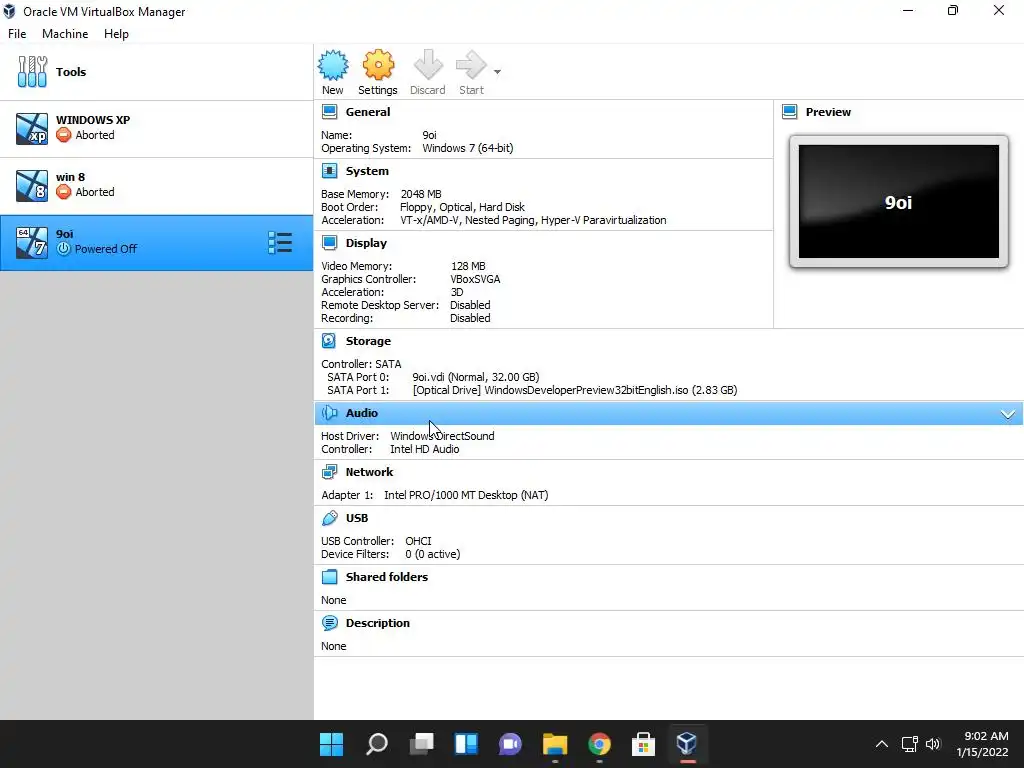The width and height of the screenshot is (1024, 768).
Task: Select the WINDOWS XP machine icon
Action: [32, 128]
